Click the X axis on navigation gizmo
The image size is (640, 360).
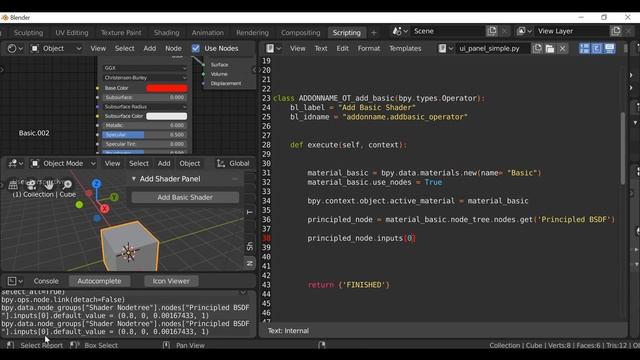click(104, 209)
